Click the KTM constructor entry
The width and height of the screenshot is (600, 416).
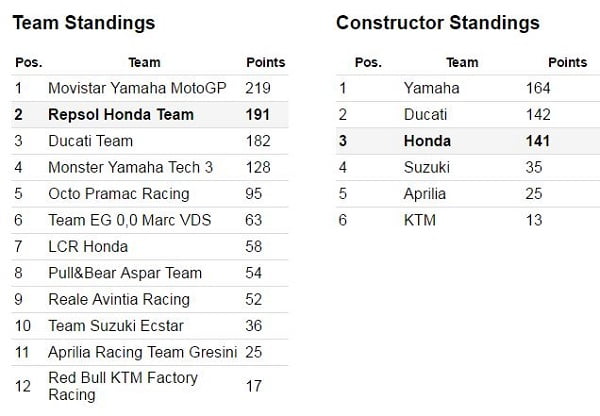click(x=419, y=220)
